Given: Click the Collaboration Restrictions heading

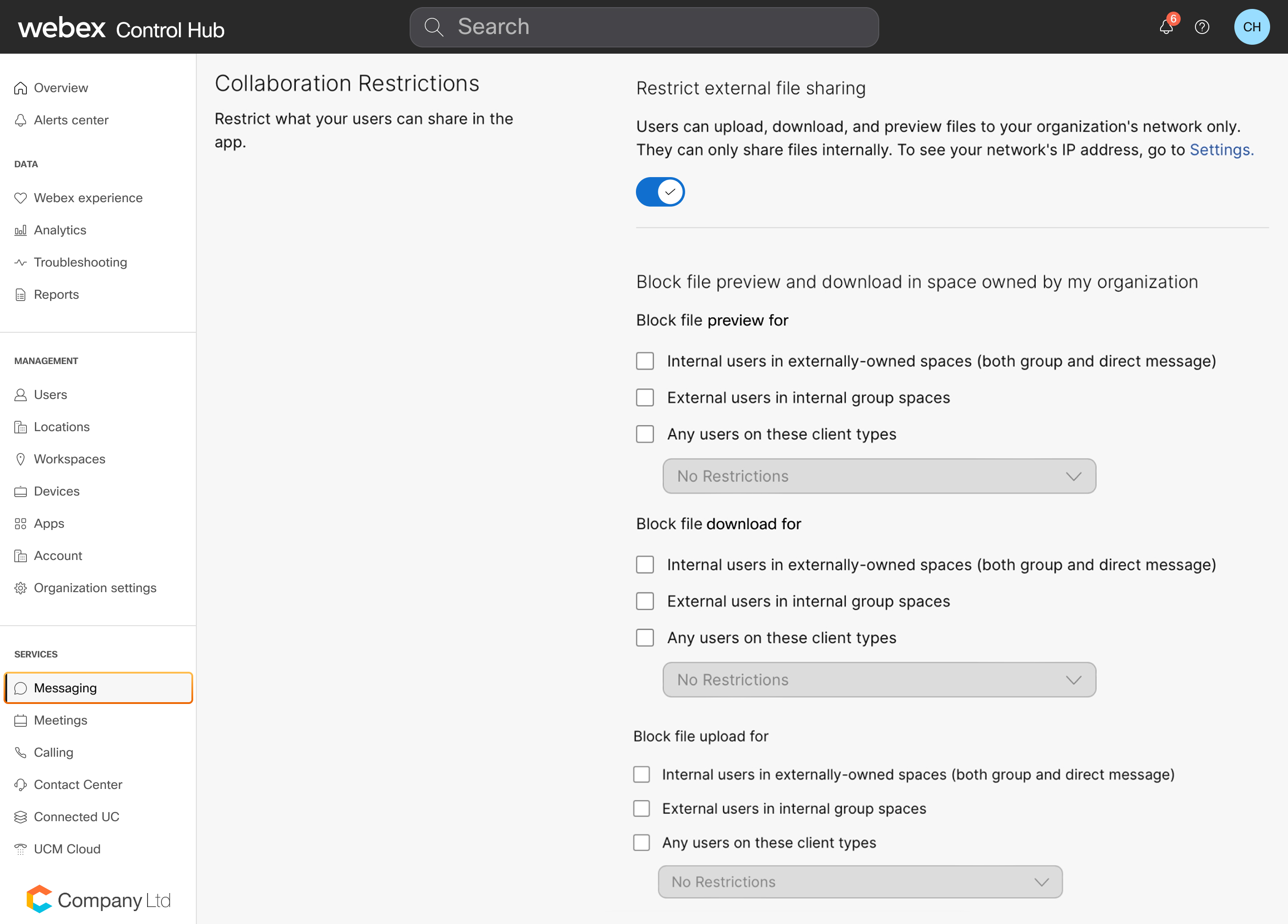Looking at the screenshot, I should 347,84.
